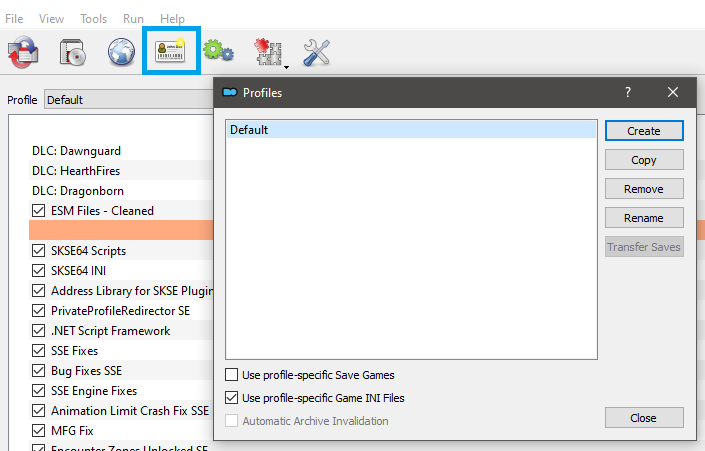
Task: Open the executables green gears icon
Action: [x=219, y=50]
